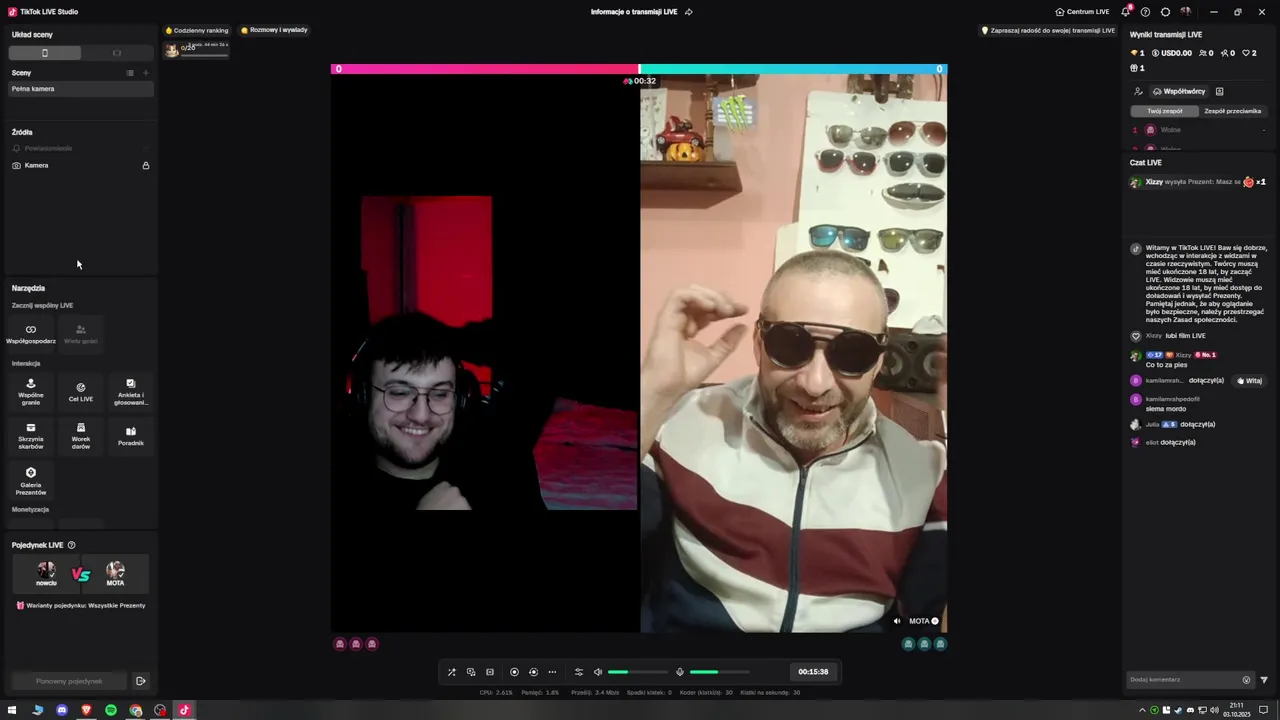This screenshot has width=1280, height=720.
Task: Open Centrum LIVE
Action: [1082, 12]
